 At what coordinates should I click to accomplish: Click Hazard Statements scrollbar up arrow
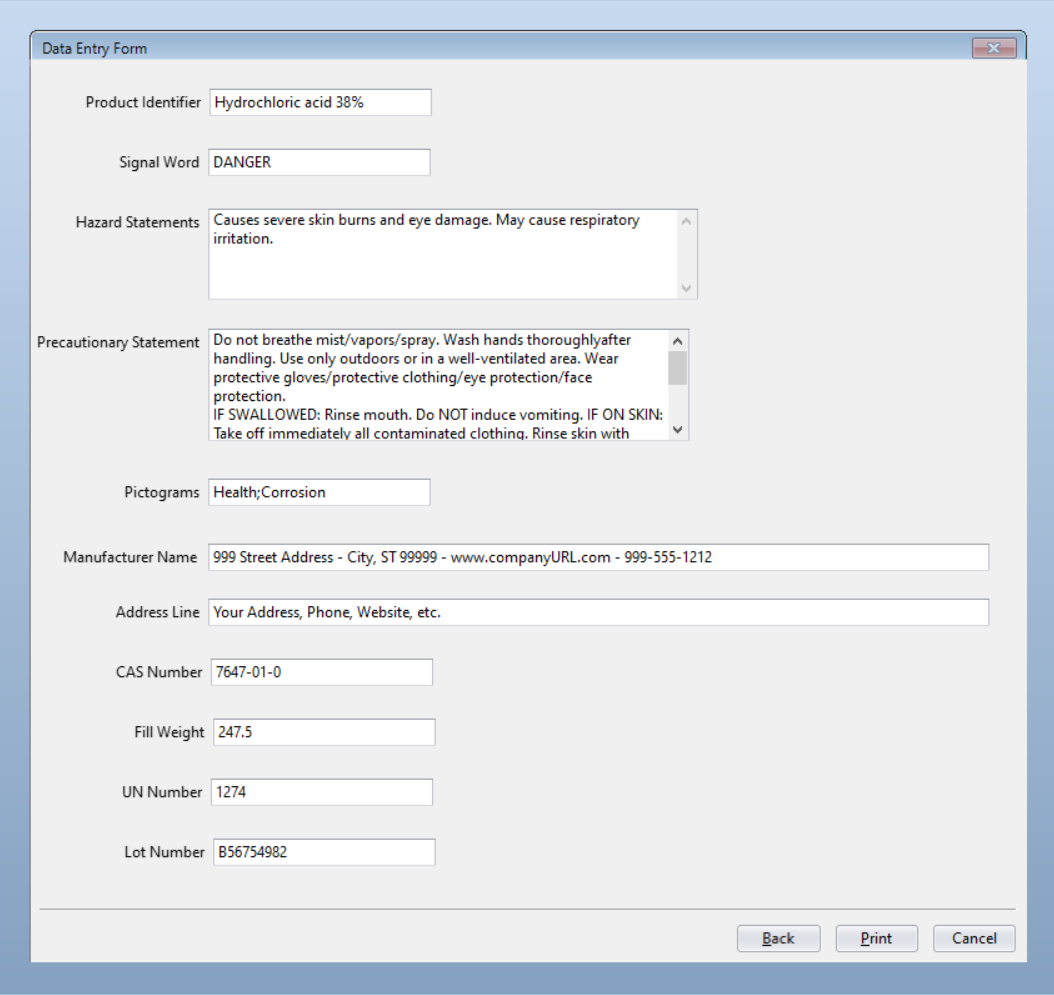(686, 221)
